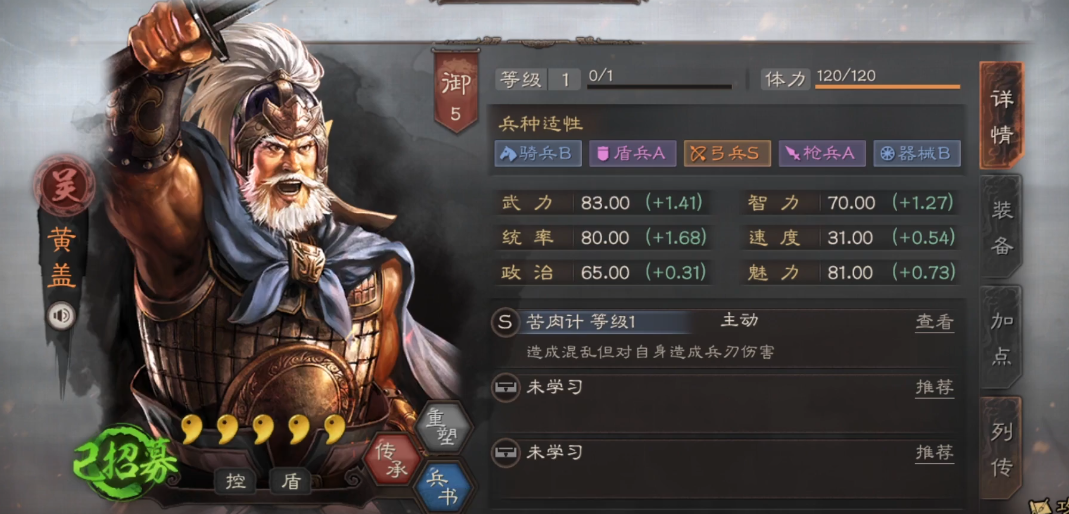Open the blue 兵书 hexagon button
Image resolution: width=1069 pixels, height=514 pixels.
click(x=443, y=487)
